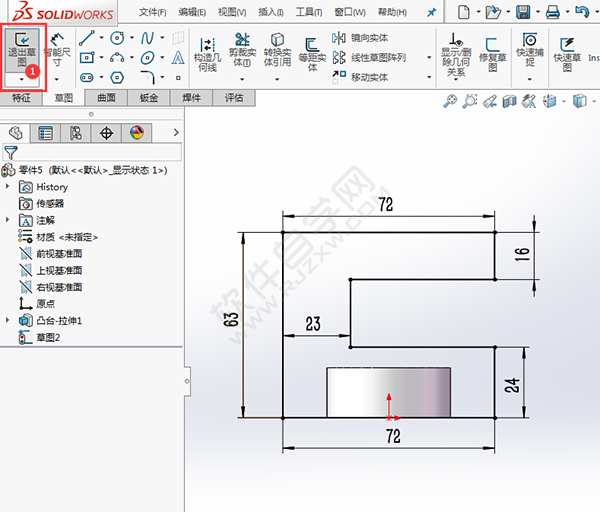Switch to the 钣金 tab

pos(149,98)
